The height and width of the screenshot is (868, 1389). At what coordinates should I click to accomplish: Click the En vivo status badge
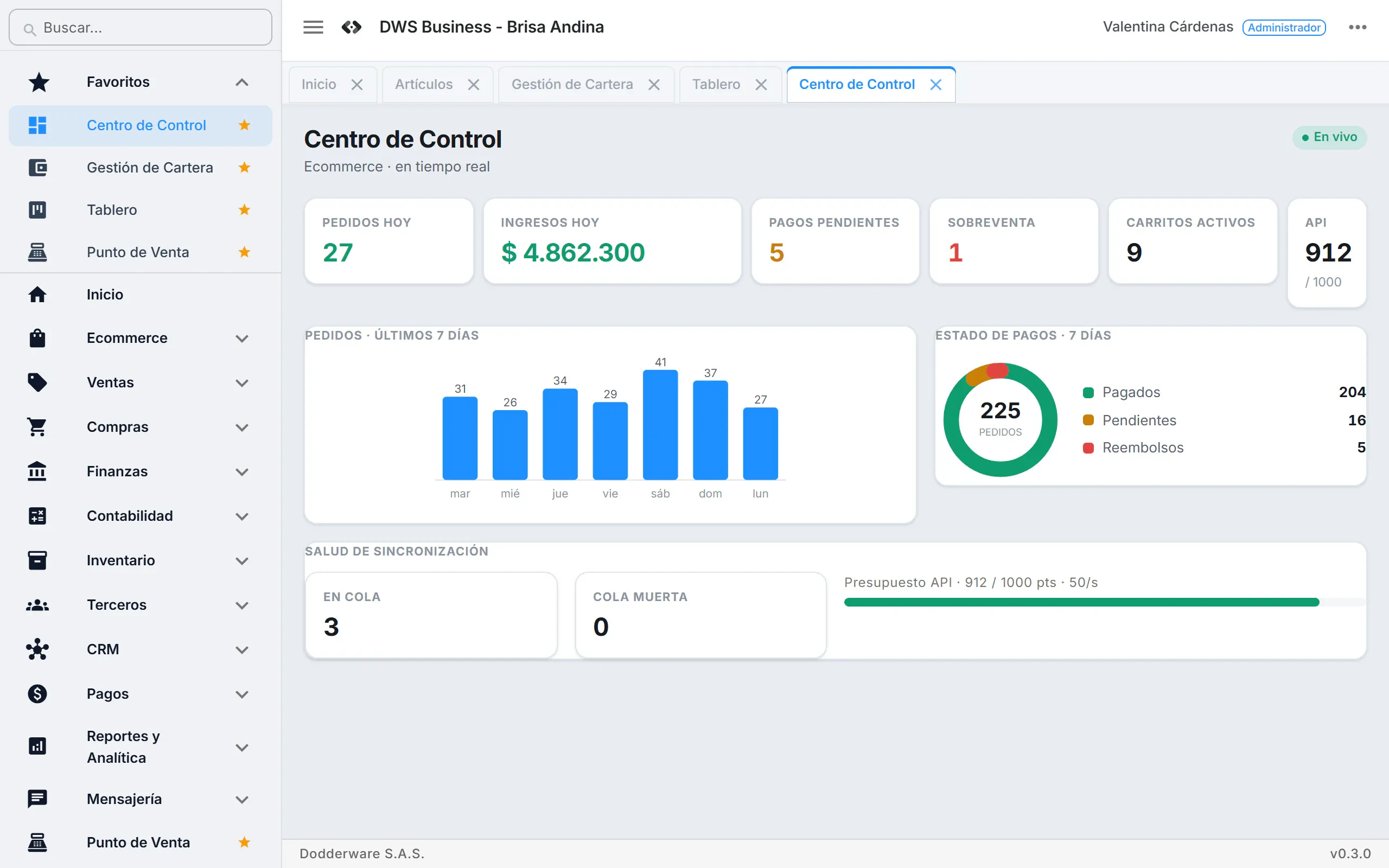point(1329,137)
